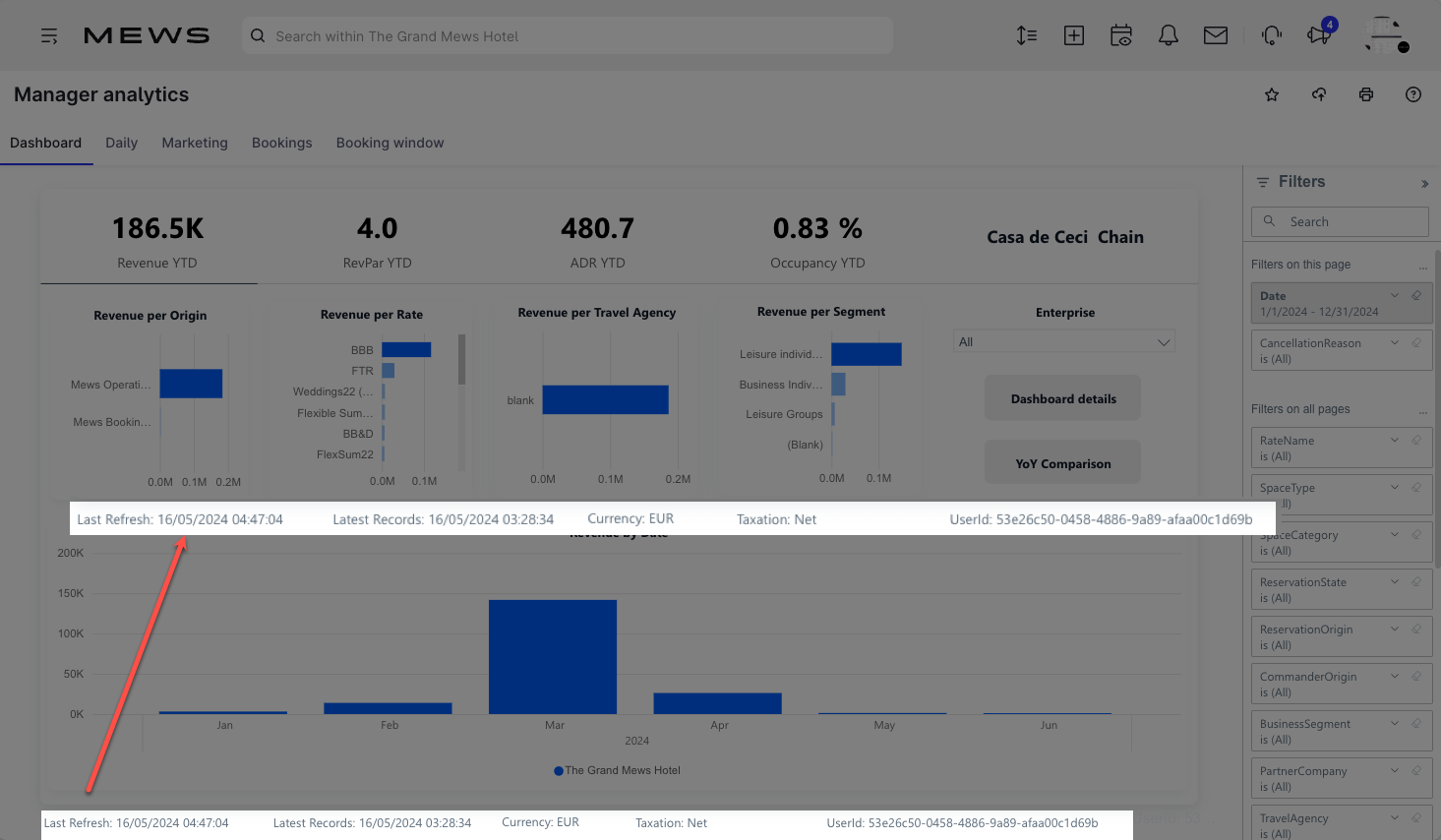Expand the ReservationState filter chevron

(x=1395, y=581)
